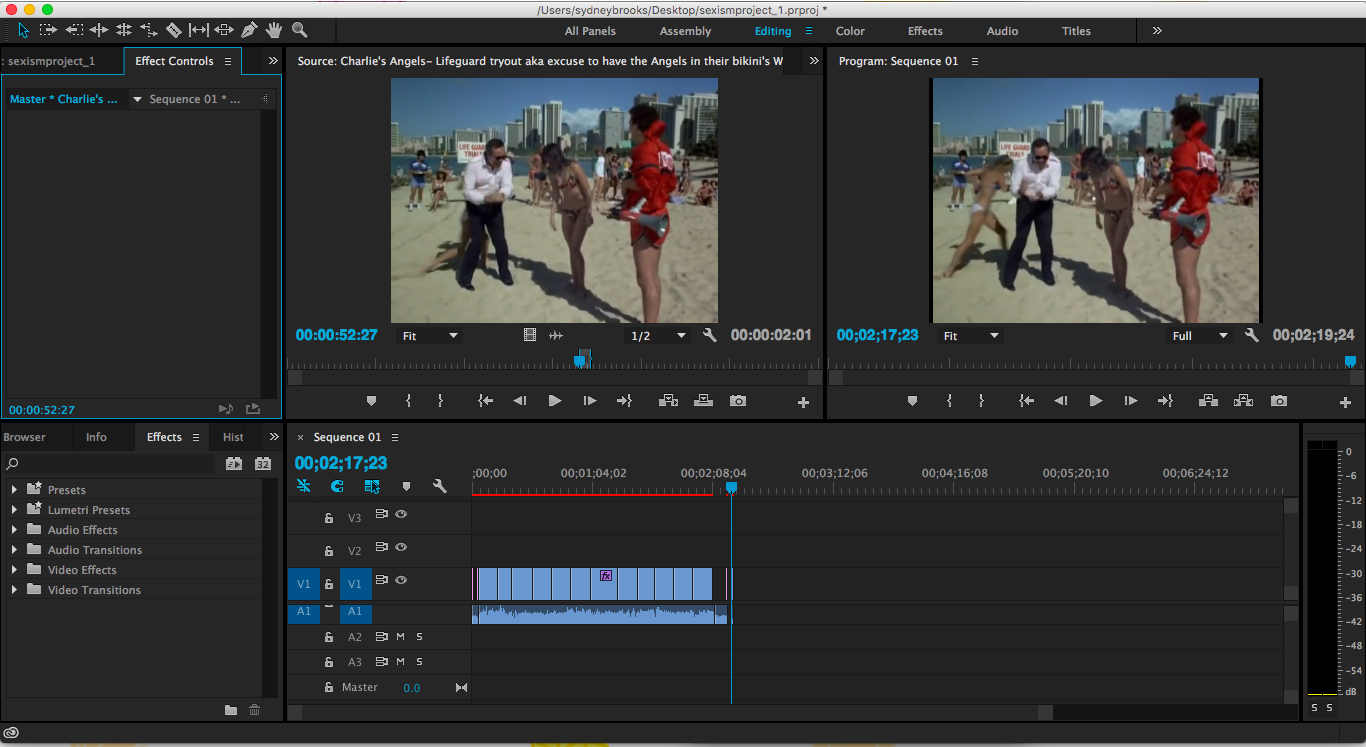Click Export Frame camera in Program monitor
Image resolution: width=1366 pixels, height=747 pixels.
(x=1278, y=400)
